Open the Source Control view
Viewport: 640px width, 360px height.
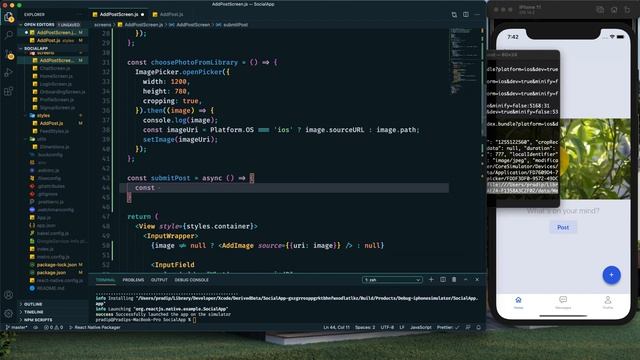[x=9, y=54]
